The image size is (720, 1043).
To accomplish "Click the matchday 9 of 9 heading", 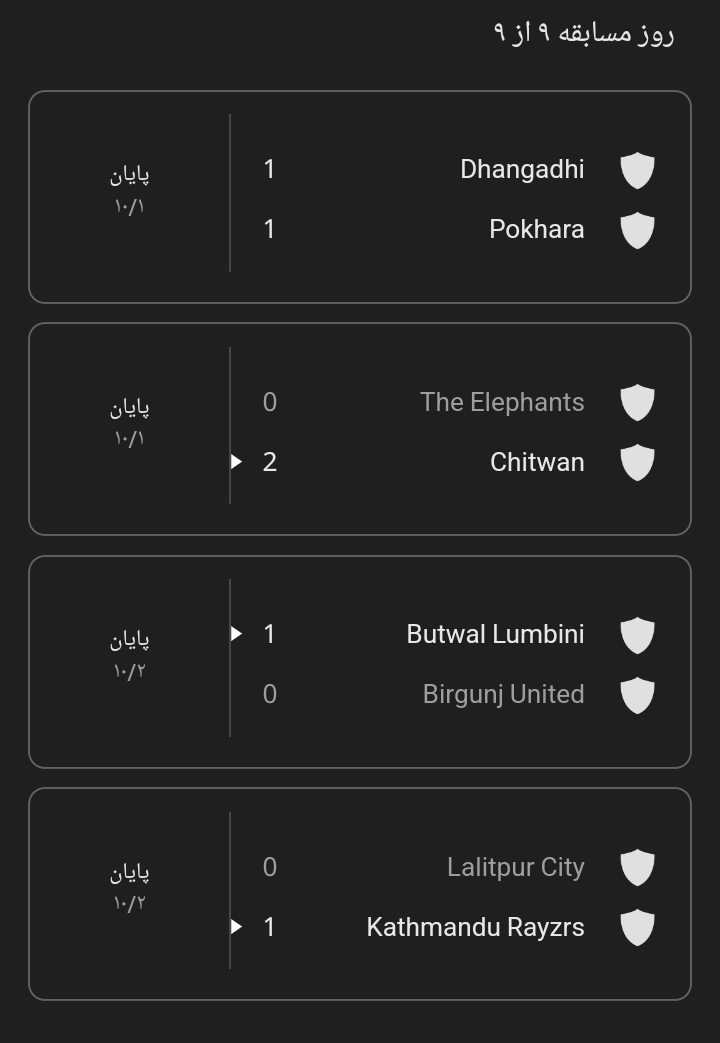I will [584, 33].
